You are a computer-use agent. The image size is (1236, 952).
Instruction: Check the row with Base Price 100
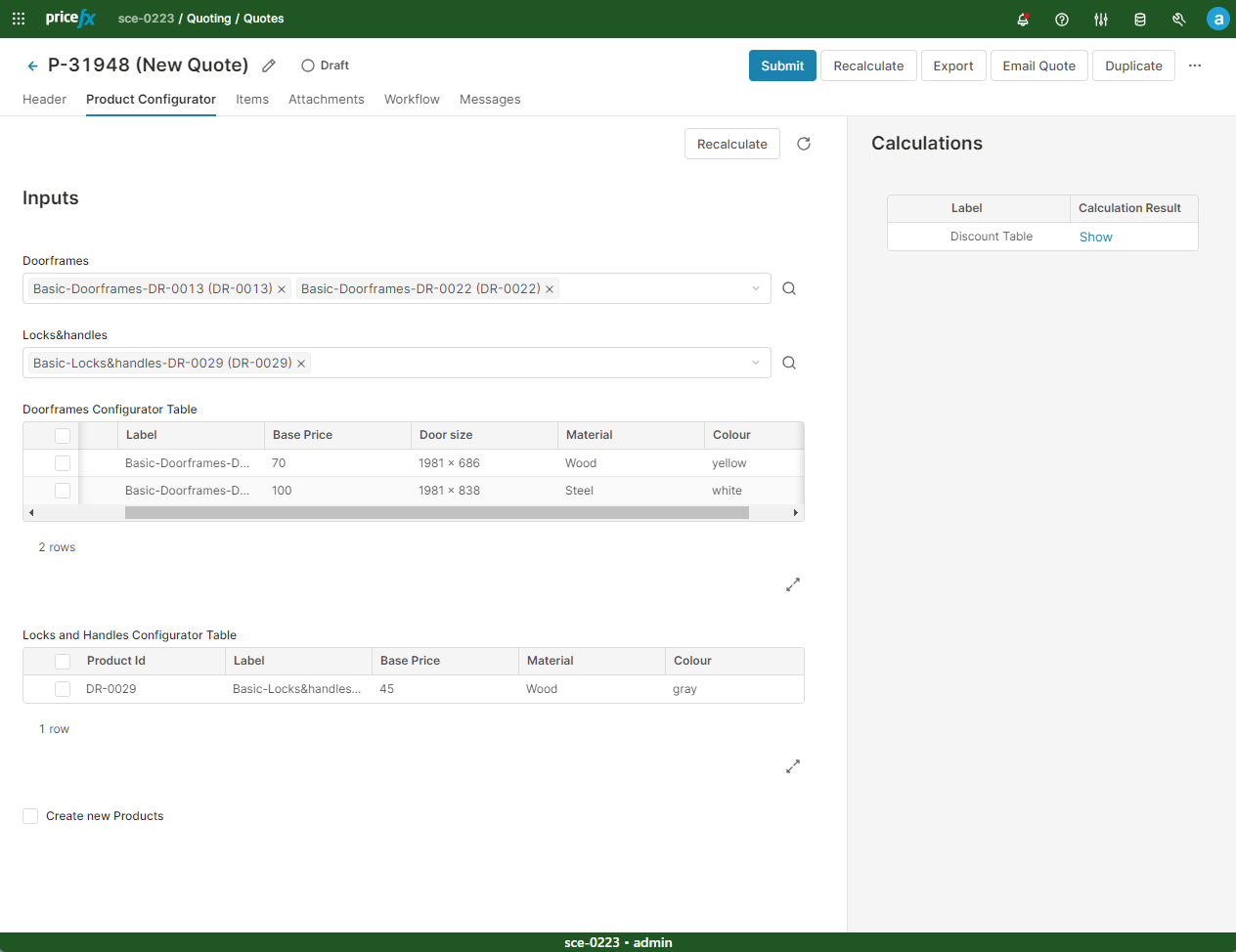click(63, 491)
